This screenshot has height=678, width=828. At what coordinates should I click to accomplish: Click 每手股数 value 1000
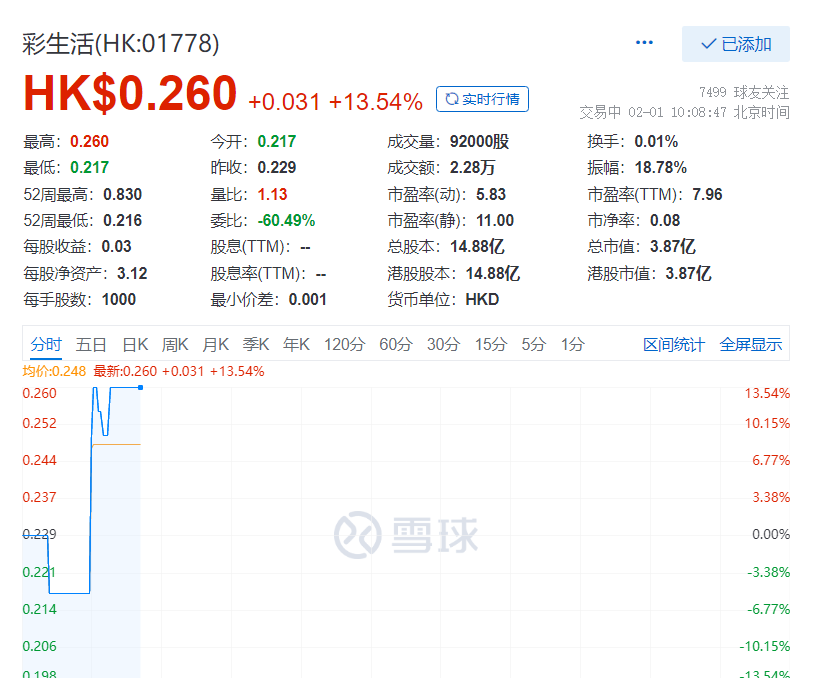[x=119, y=299]
